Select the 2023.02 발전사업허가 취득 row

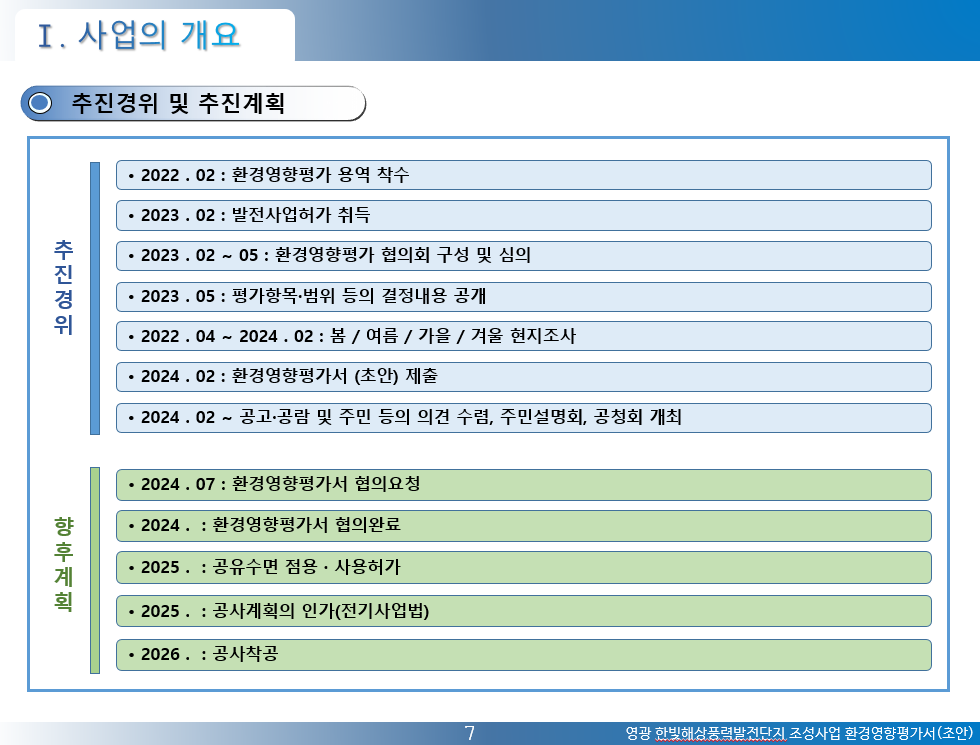tap(524, 215)
